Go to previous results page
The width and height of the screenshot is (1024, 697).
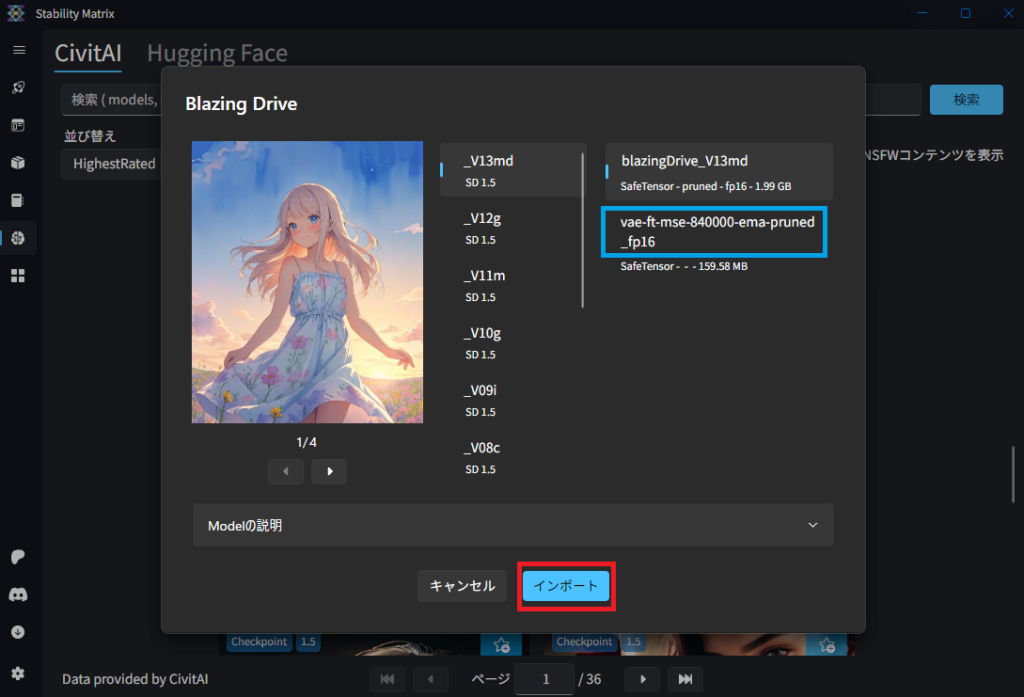coord(430,679)
